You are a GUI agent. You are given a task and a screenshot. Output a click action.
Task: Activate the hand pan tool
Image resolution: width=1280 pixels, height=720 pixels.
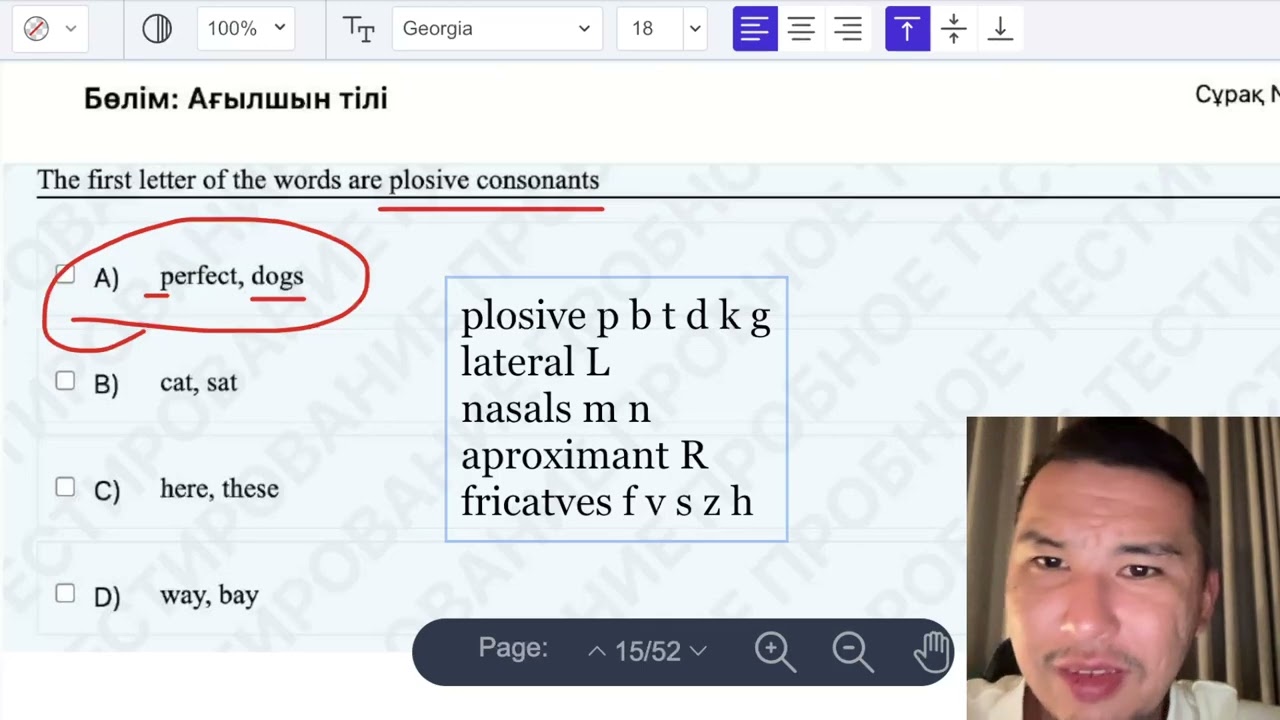[x=931, y=652]
